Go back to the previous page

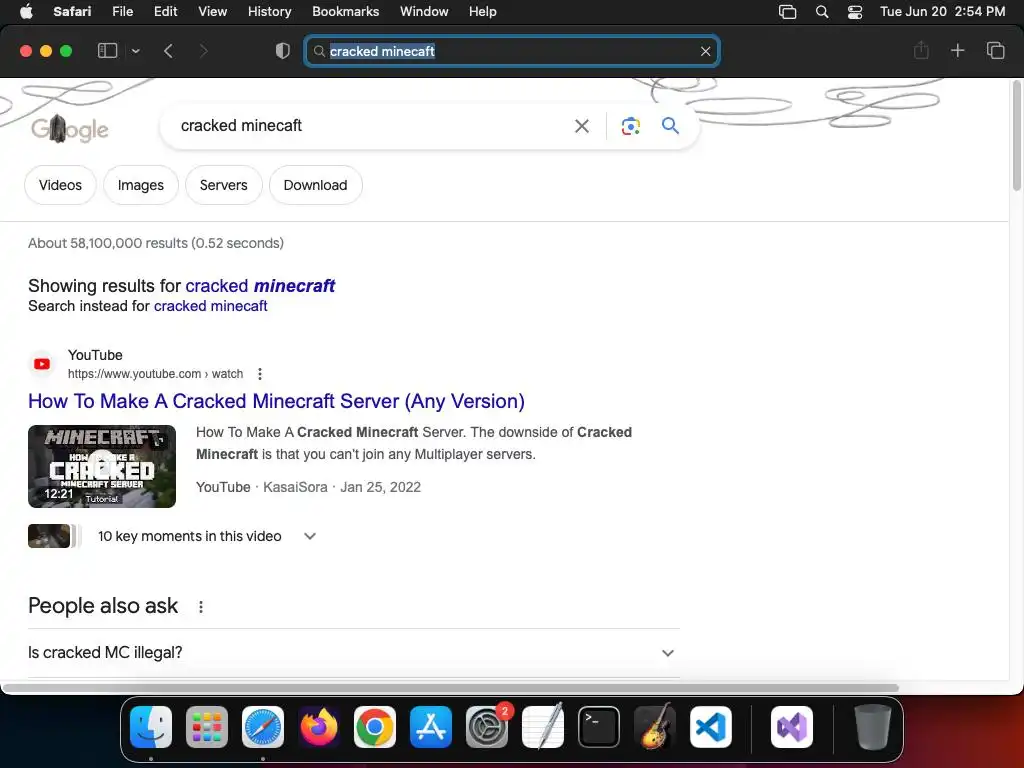click(168, 51)
